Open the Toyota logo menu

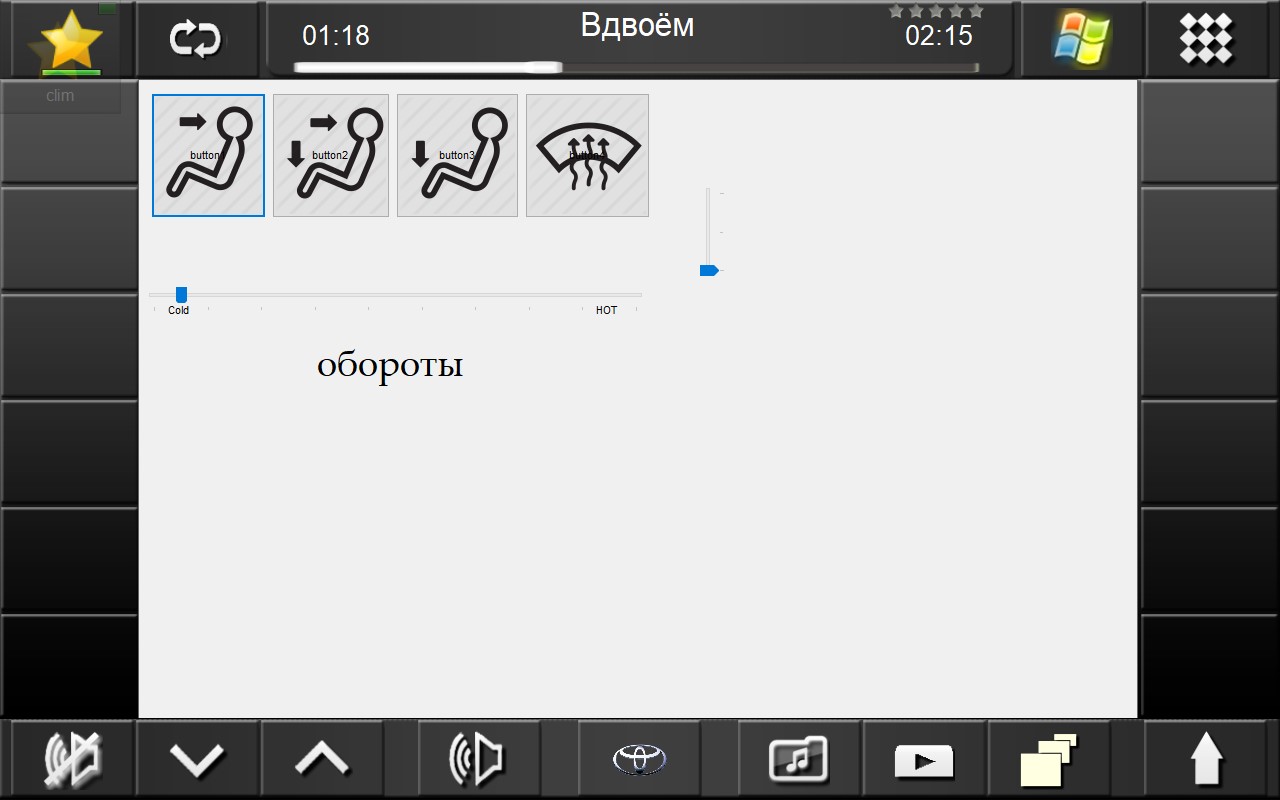(639, 760)
